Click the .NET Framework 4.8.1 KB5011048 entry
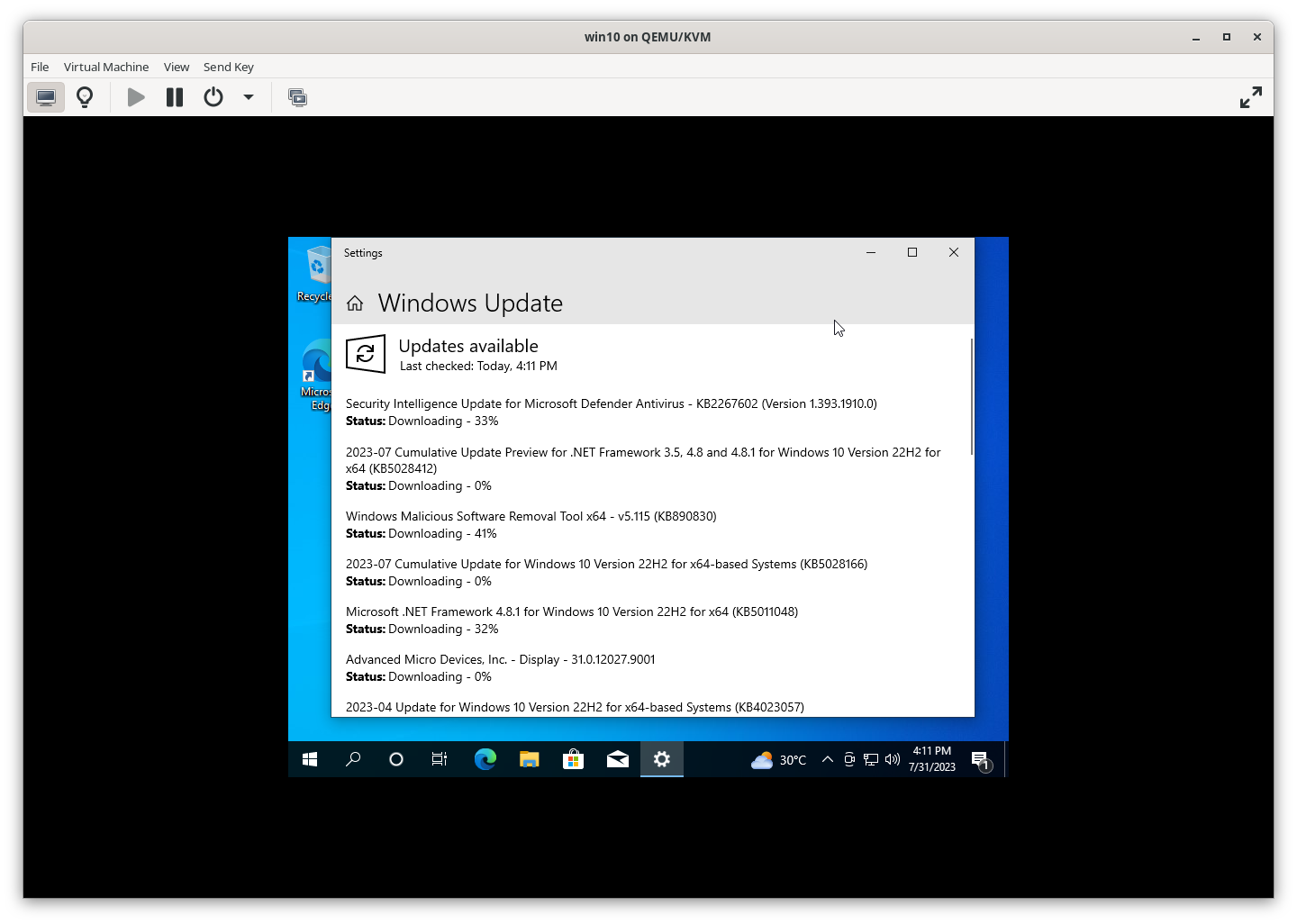 tap(572, 611)
